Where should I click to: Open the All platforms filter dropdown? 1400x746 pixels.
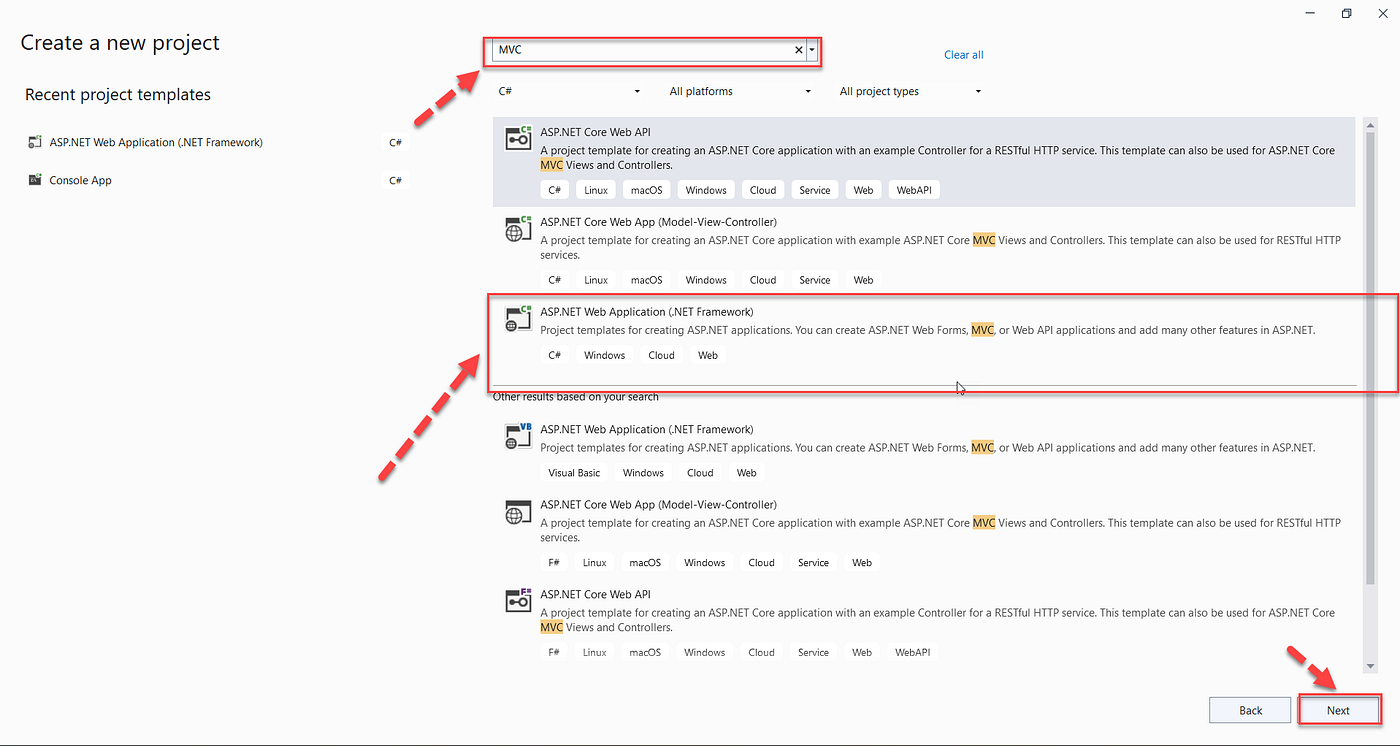pyautogui.click(x=740, y=91)
